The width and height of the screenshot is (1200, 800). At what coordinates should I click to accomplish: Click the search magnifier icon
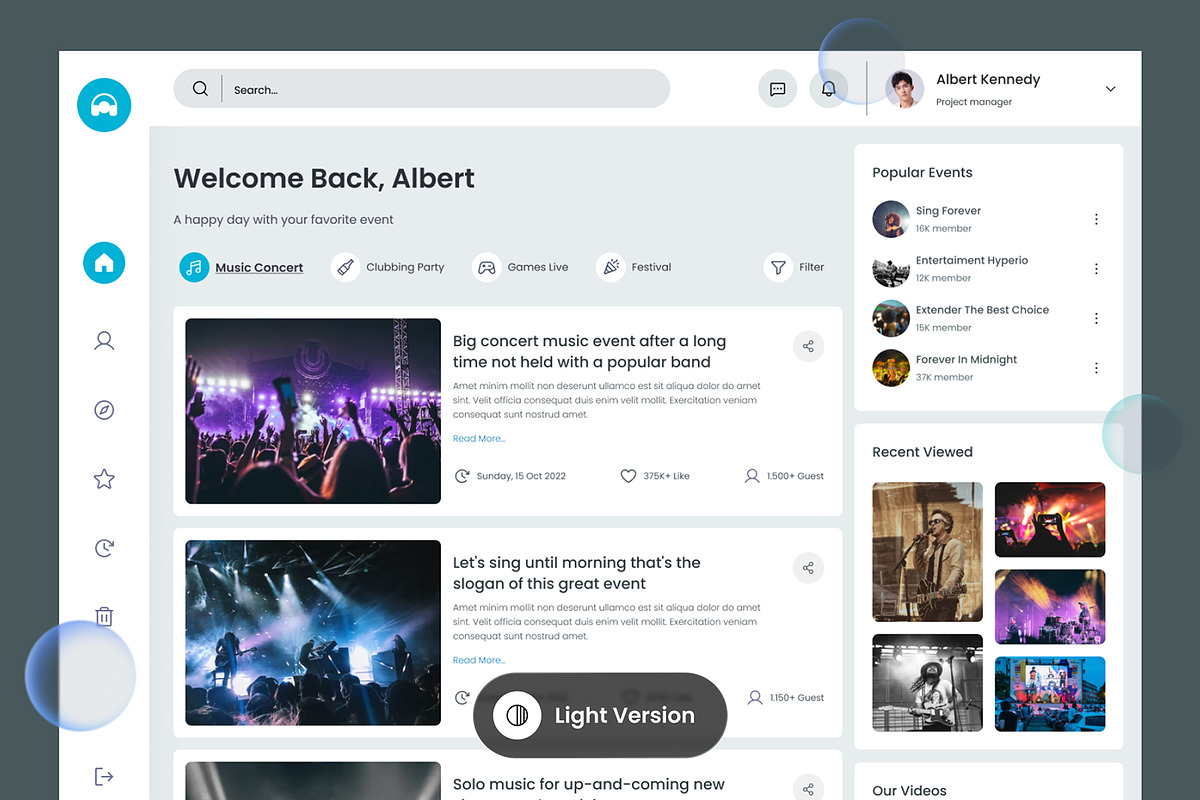(x=200, y=89)
